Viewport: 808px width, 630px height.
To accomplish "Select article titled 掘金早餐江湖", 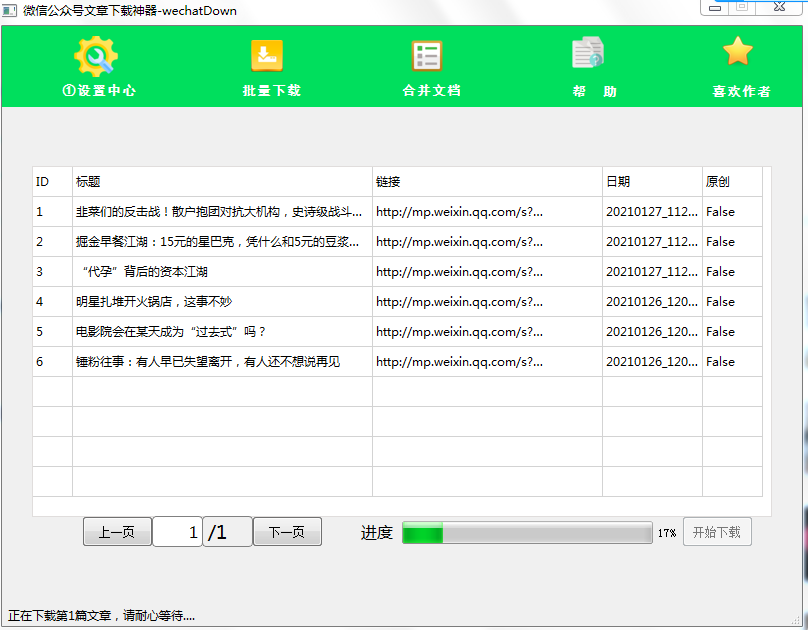I will tap(222, 242).
